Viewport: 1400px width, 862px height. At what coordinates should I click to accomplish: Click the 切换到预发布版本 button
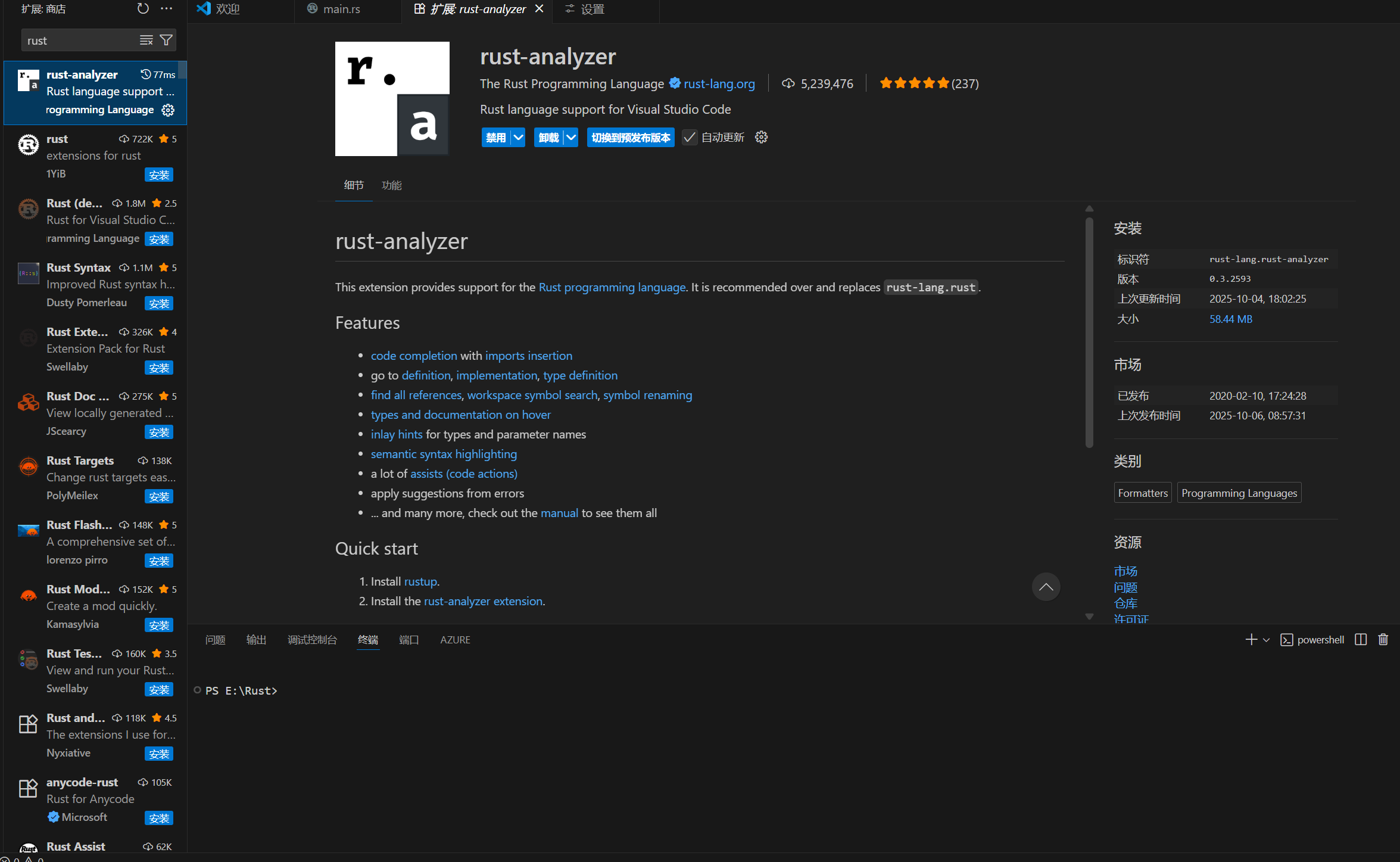(630, 137)
